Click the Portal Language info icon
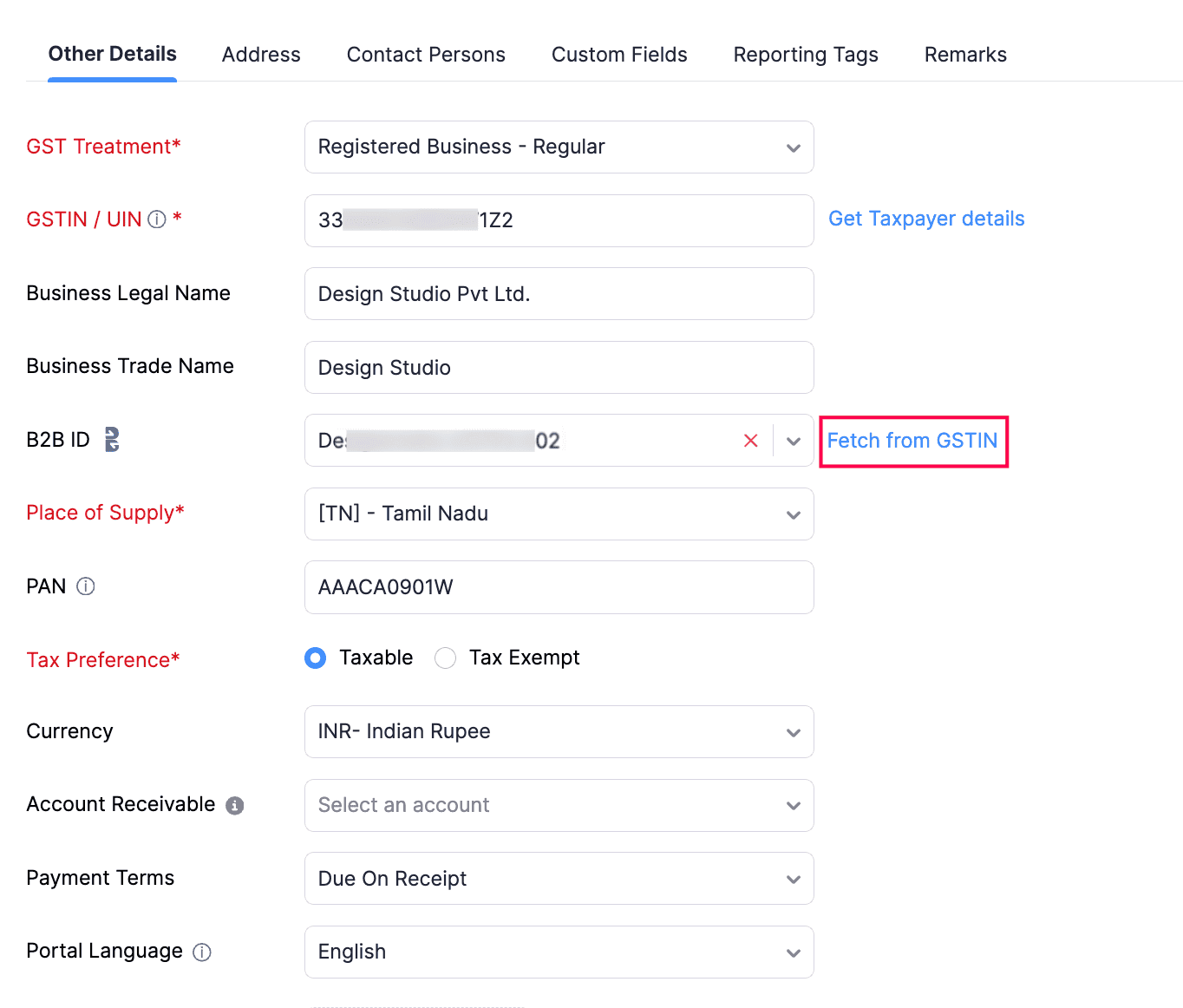Viewport: 1183px width, 1008px height. [202, 952]
